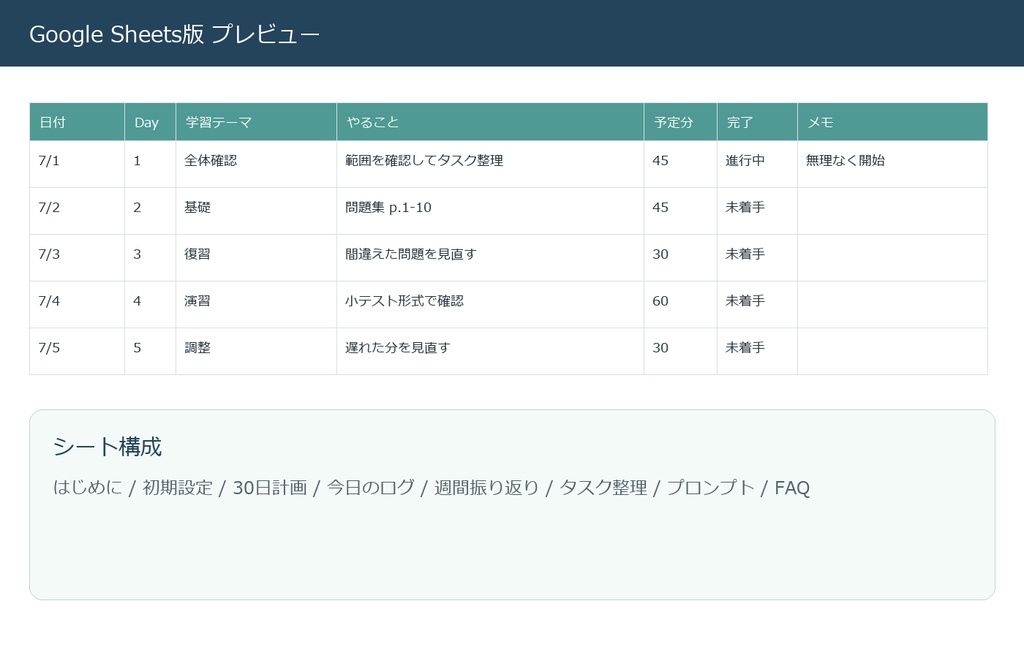1024x658 pixels.
Task: Click the '演習' theme cell
Action: coord(256,305)
